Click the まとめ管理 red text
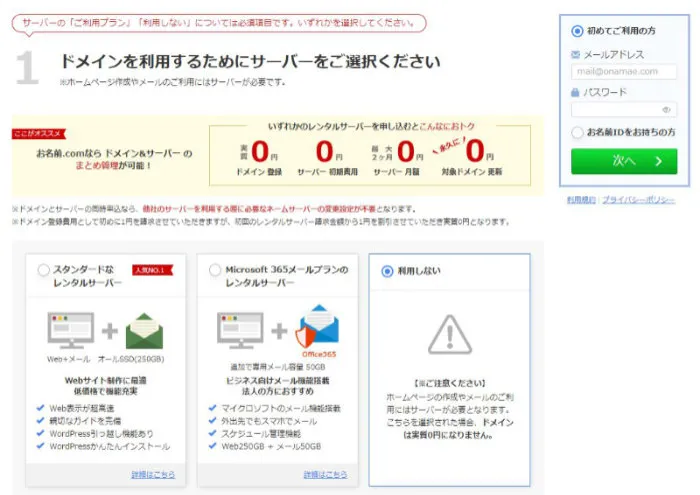 [96, 166]
